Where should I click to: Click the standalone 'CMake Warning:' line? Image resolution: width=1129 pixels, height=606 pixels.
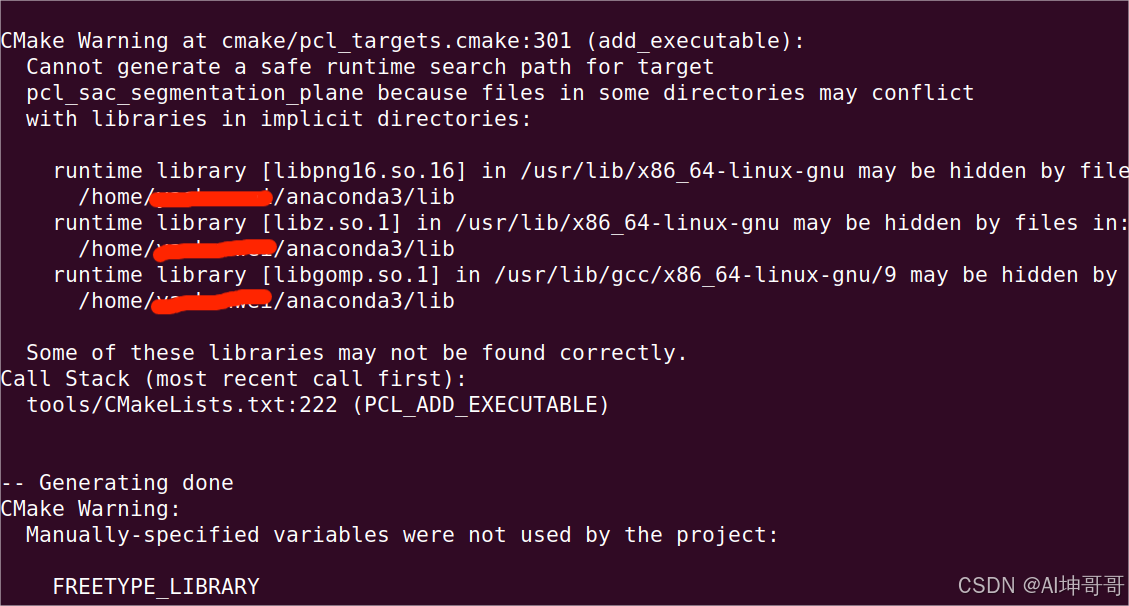click(90, 510)
